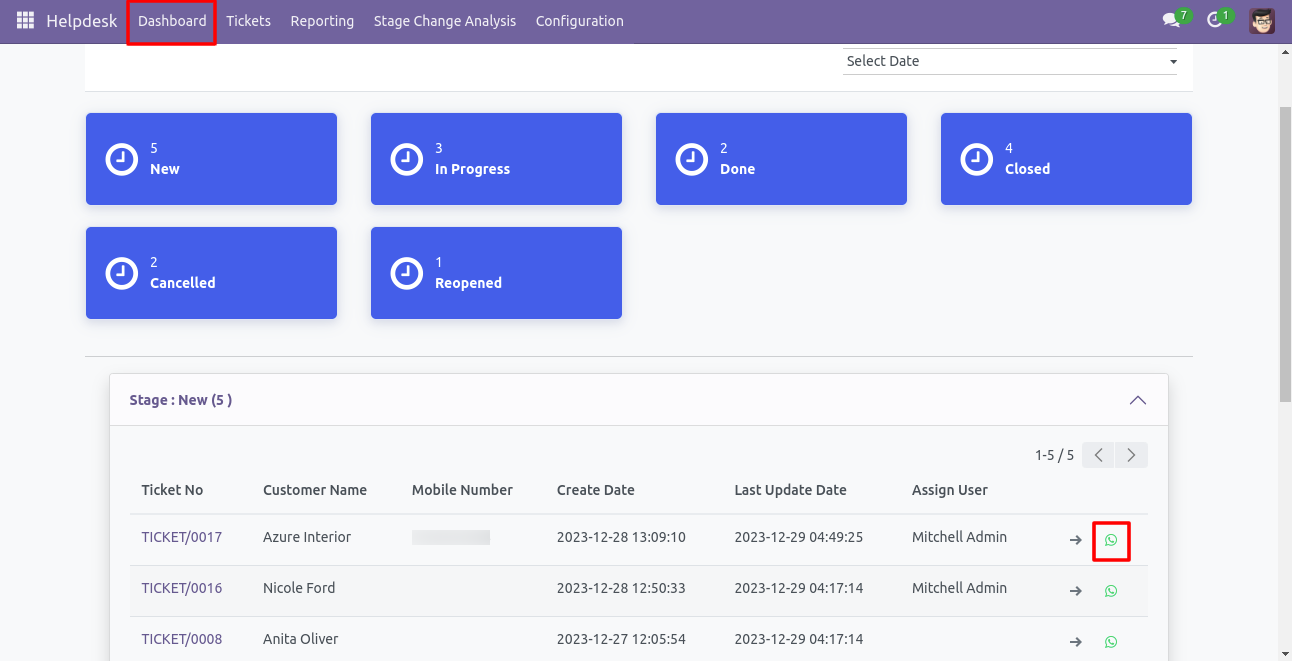Open the apps grid menu icon
The image size is (1292, 661).
(25, 21)
